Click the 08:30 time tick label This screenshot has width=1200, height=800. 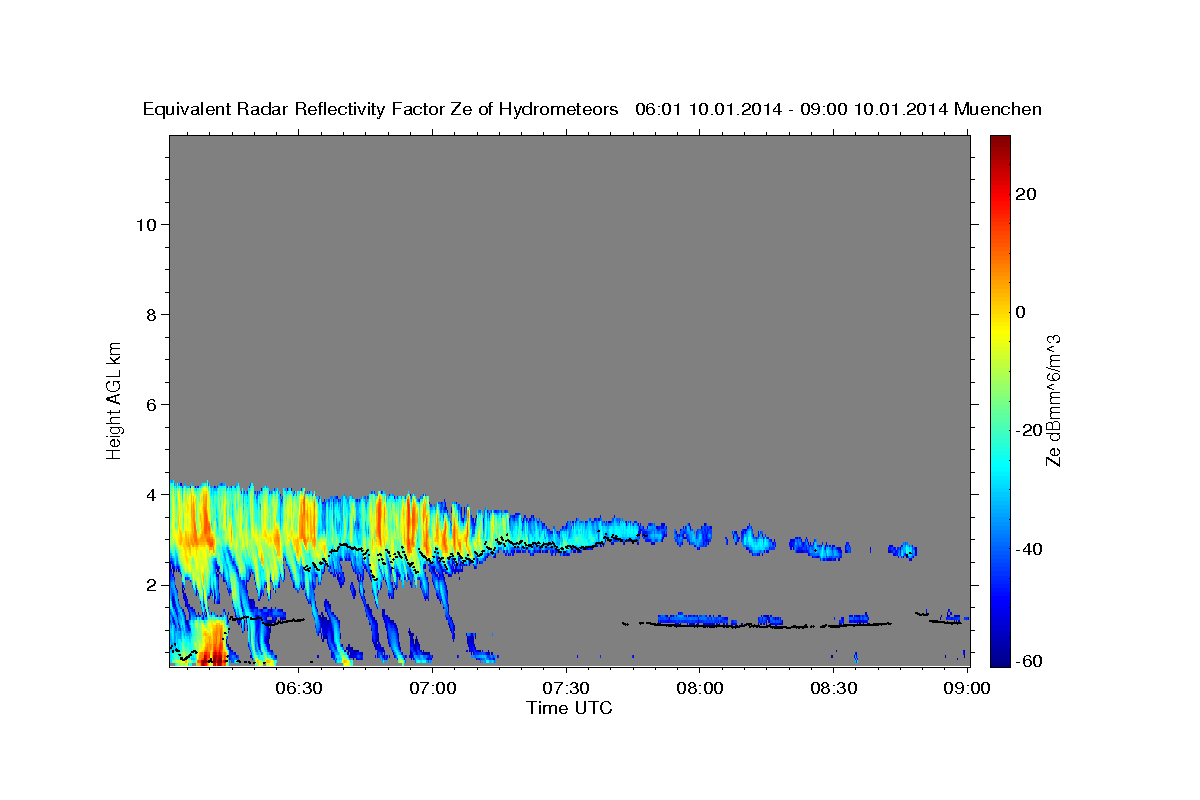click(x=834, y=688)
